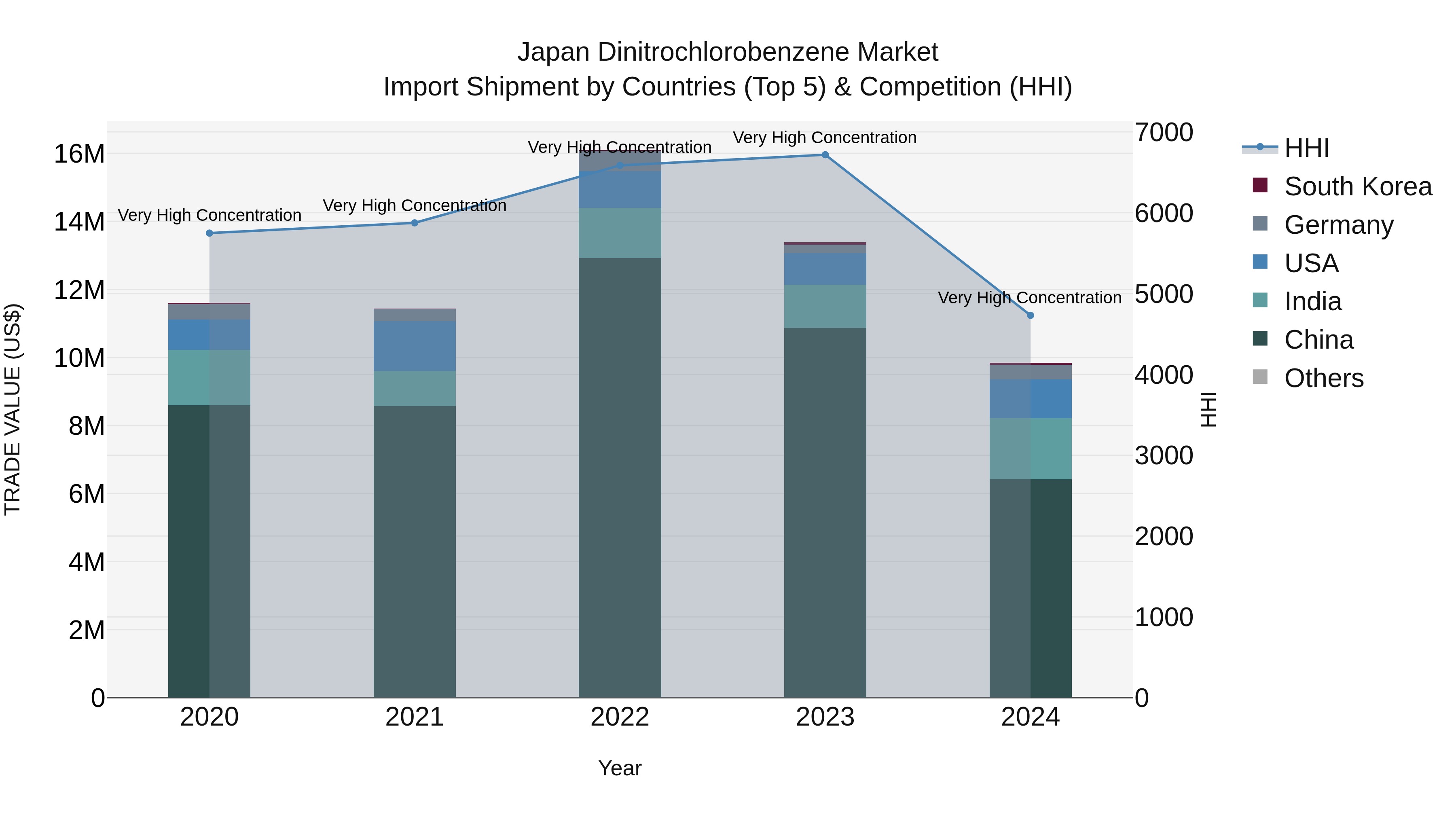1456x819 pixels.
Task: Select the 2024 HHI data point
Action: tap(1030, 315)
